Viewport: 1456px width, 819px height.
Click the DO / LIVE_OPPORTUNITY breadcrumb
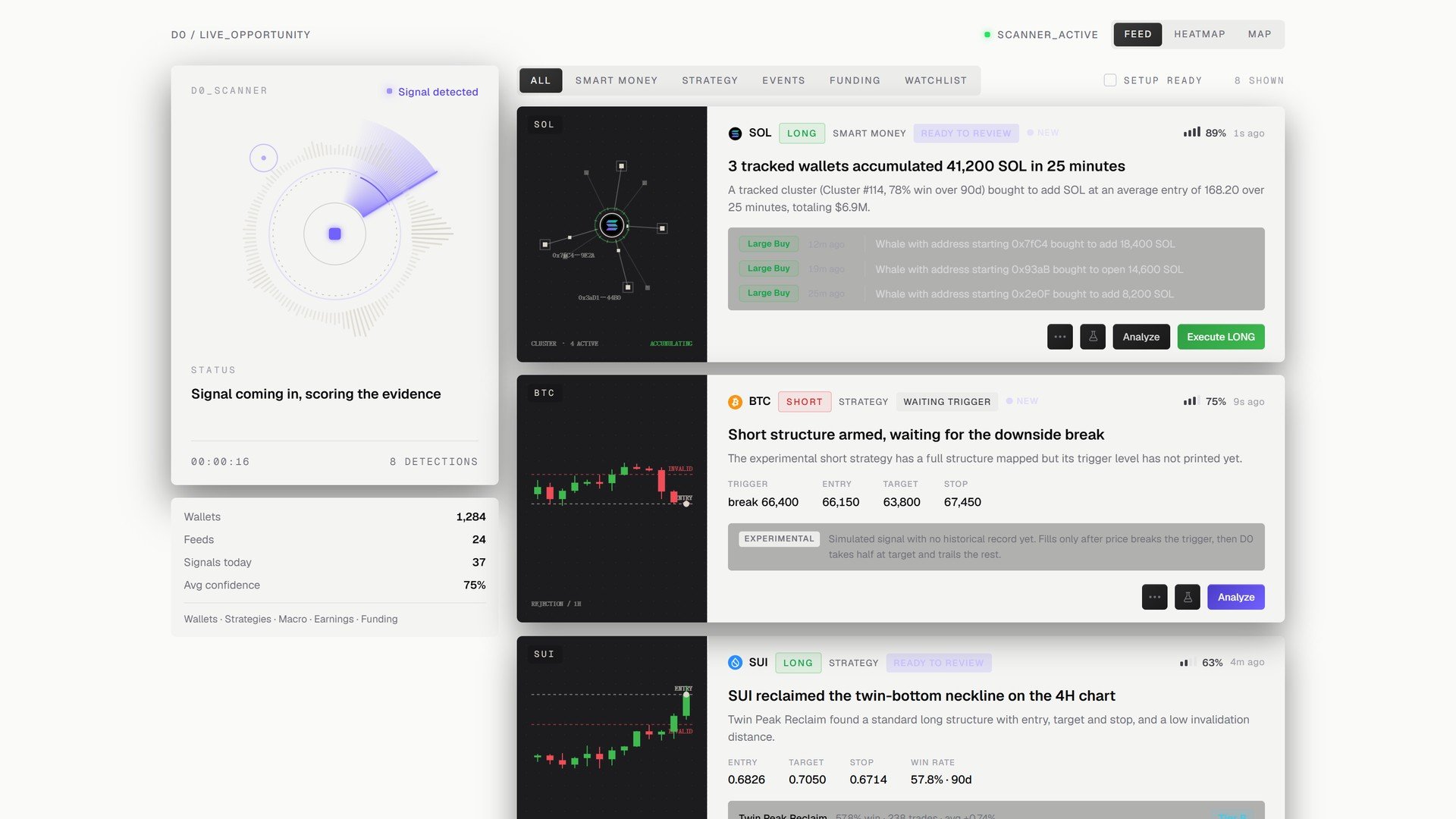click(240, 35)
